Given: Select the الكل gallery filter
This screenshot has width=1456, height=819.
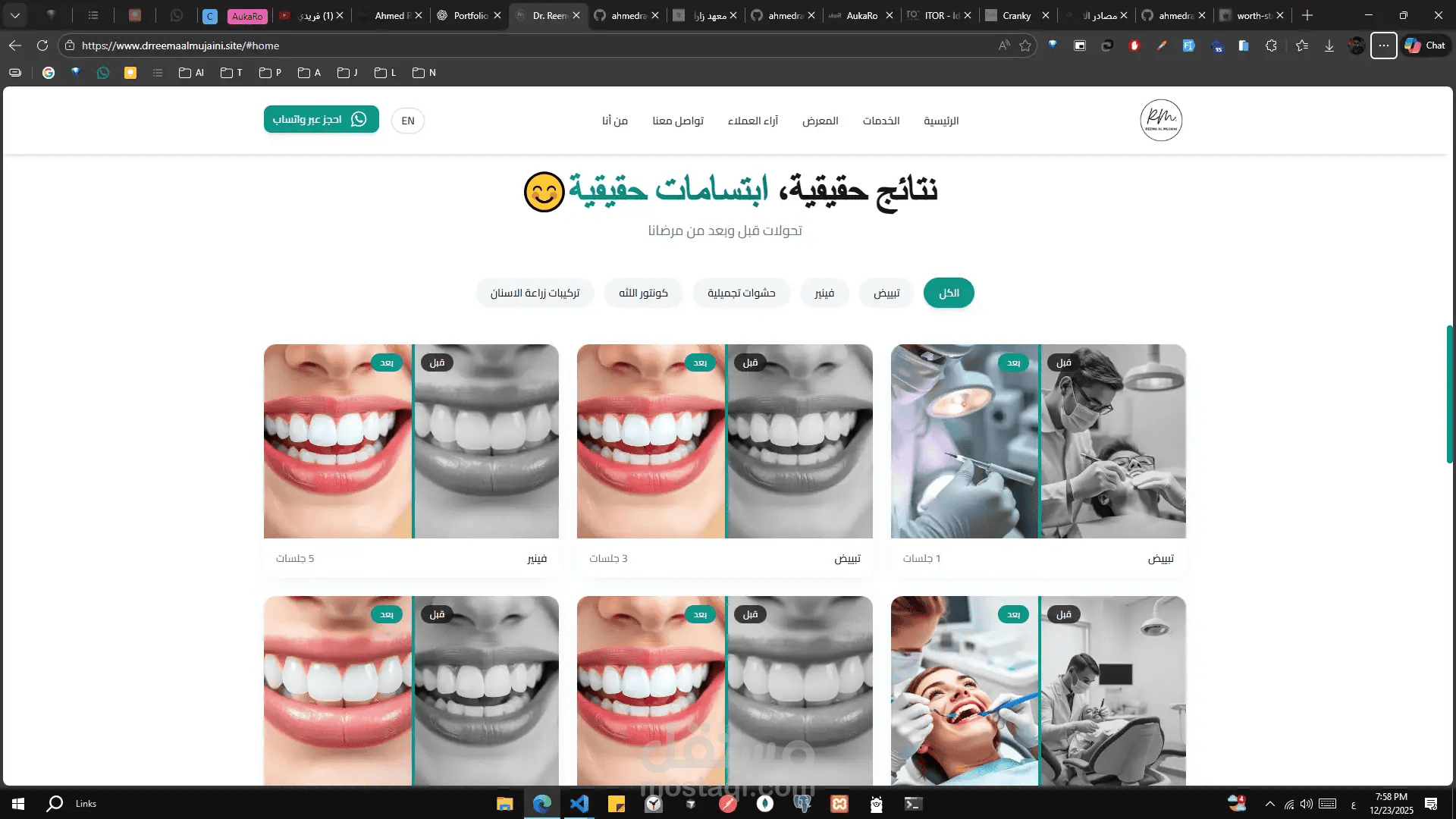Looking at the screenshot, I should click(x=949, y=293).
